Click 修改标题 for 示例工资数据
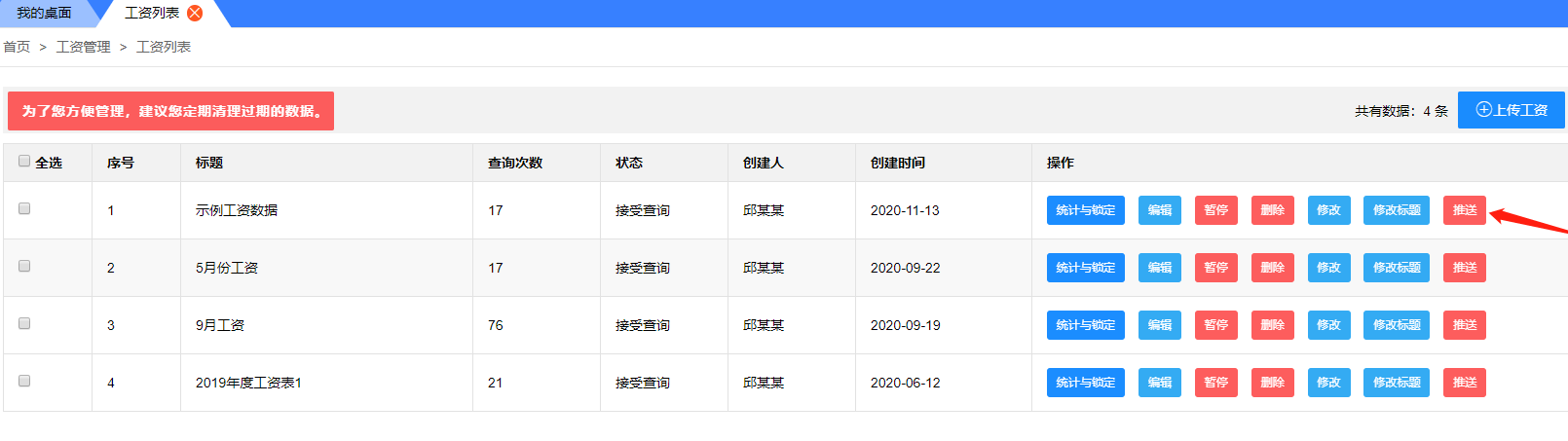Viewport: 1568px width, 441px height. tap(1397, 210)
